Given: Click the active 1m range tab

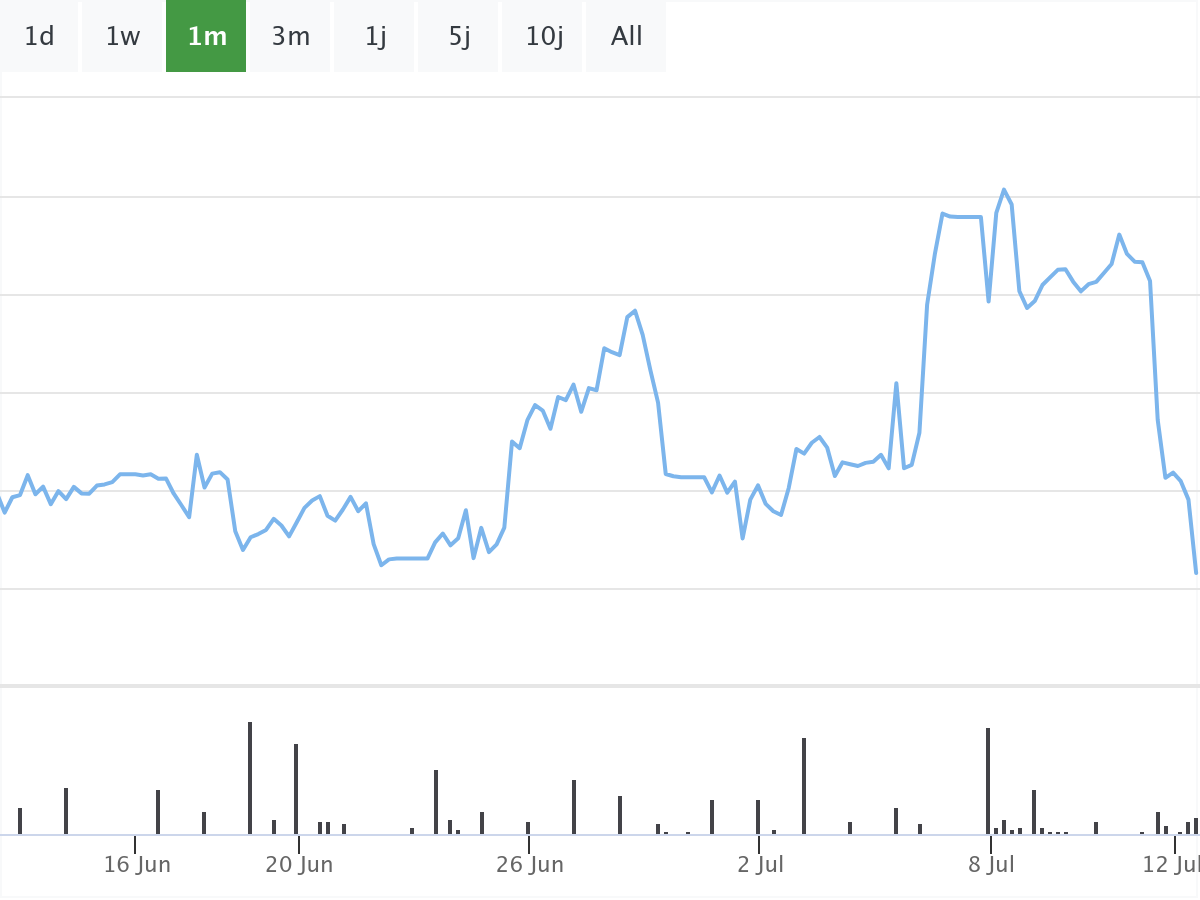Looking at the screenshot, I should [x=206, y=37].
